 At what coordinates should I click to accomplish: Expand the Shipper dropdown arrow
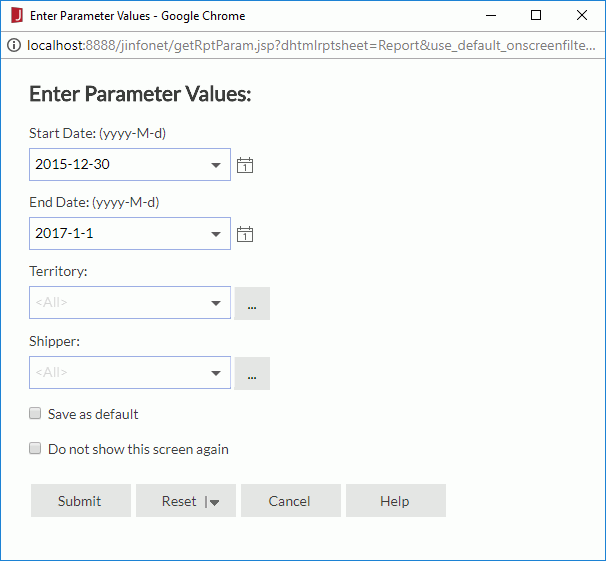(x=216, y=373)
